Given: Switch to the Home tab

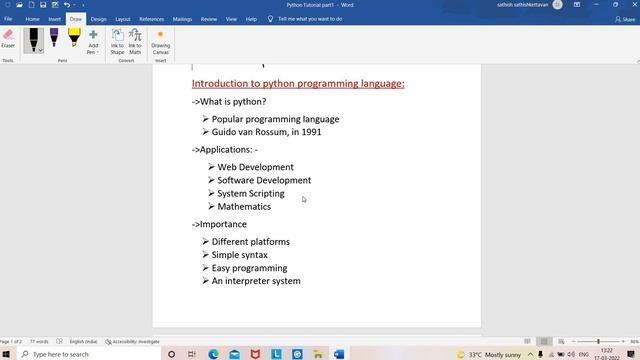Looking at the screenshot, I should 32,19.
